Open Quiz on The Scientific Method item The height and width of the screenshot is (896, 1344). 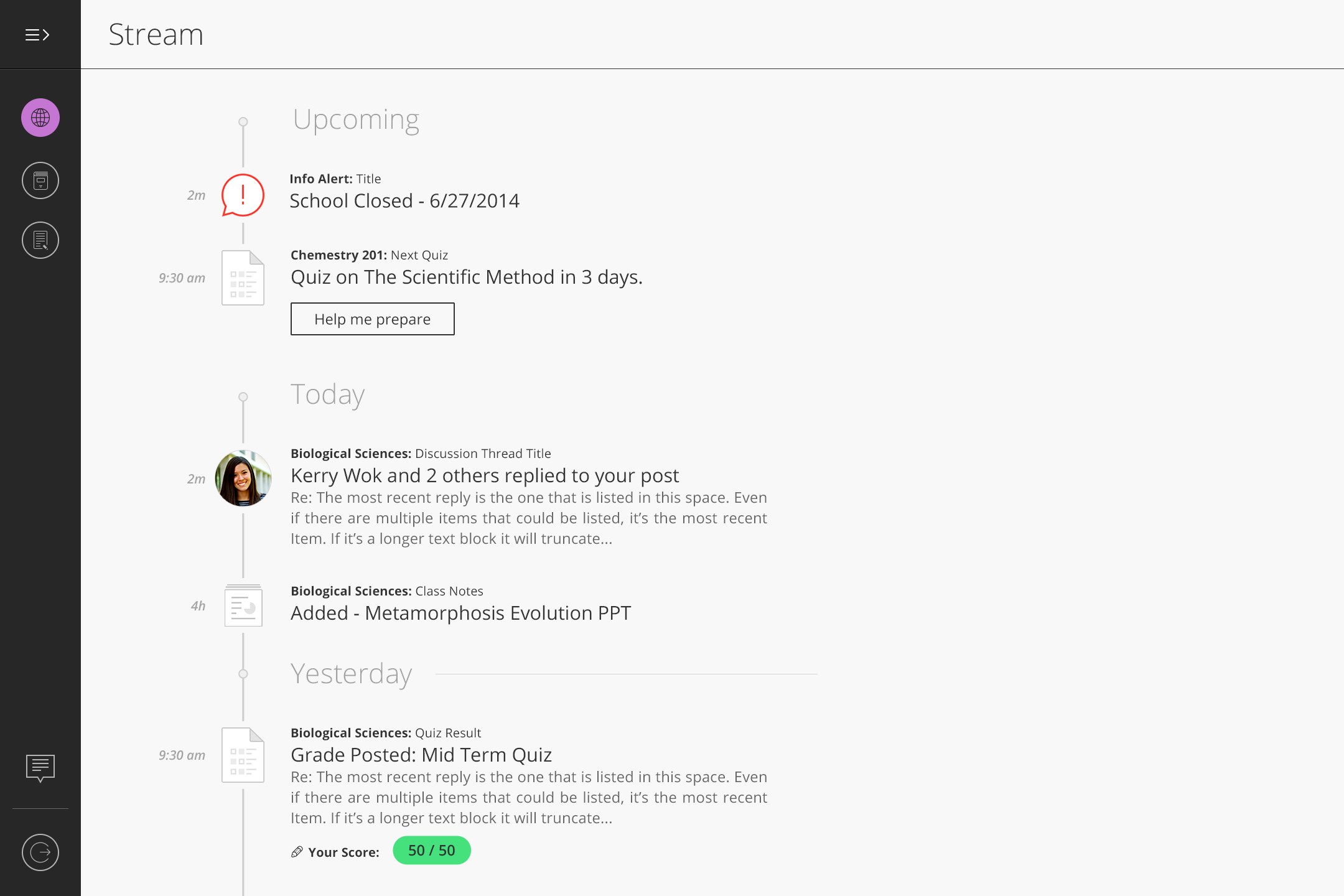[x=466, y=277]
